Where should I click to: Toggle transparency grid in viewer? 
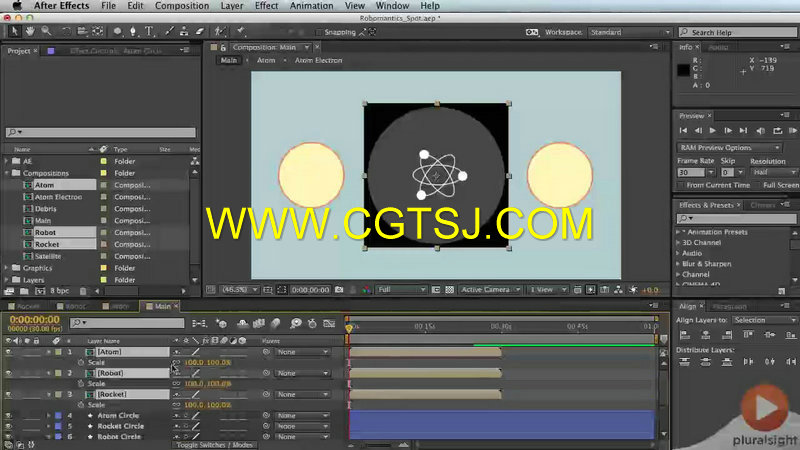click(x=449, y=290)
